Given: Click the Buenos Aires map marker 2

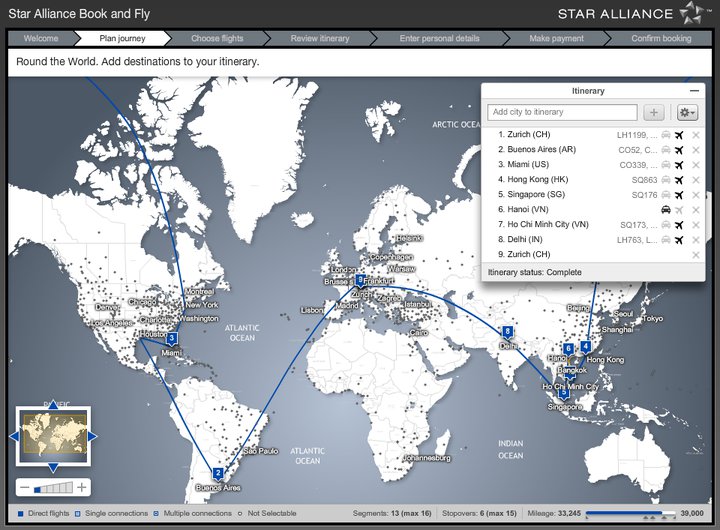Looking at the screenshot, I should click(x=218, y=473).
